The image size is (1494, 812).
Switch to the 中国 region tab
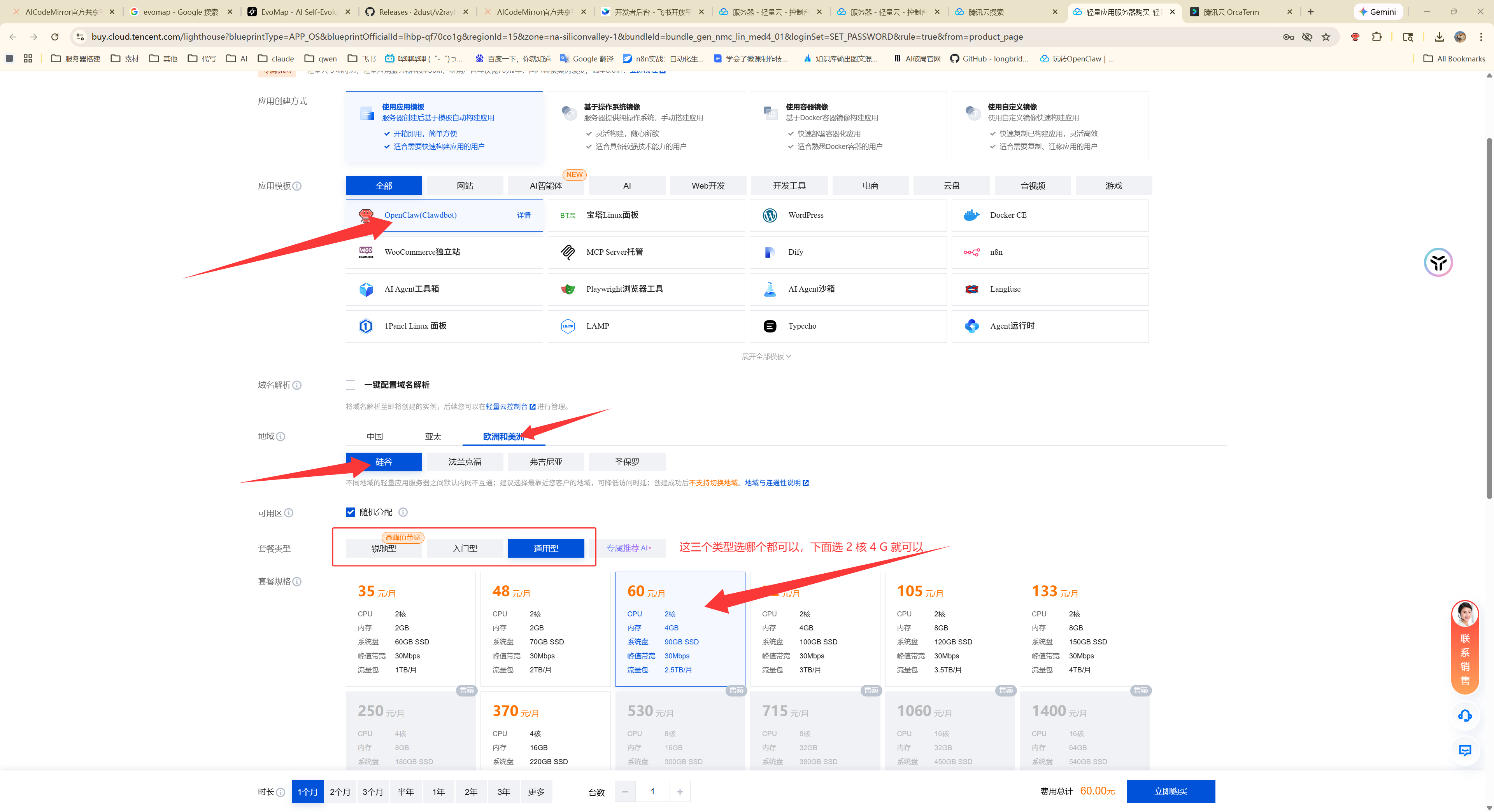click(375, 436)
